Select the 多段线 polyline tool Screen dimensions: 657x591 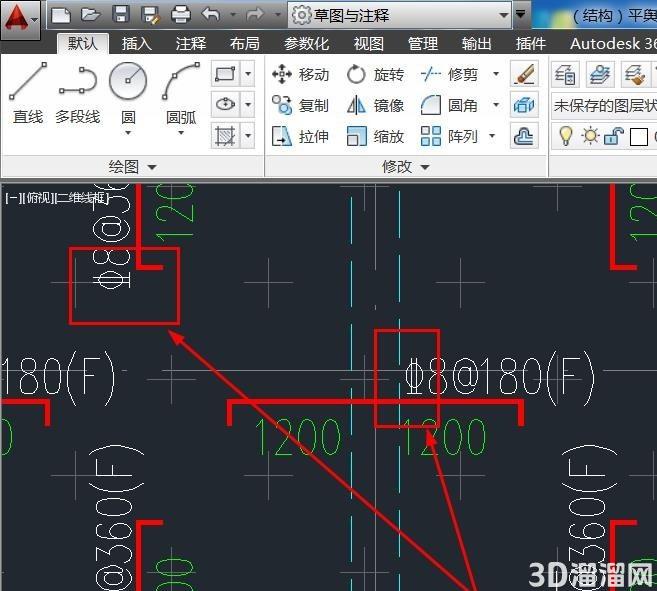click(x=78, y=93)
